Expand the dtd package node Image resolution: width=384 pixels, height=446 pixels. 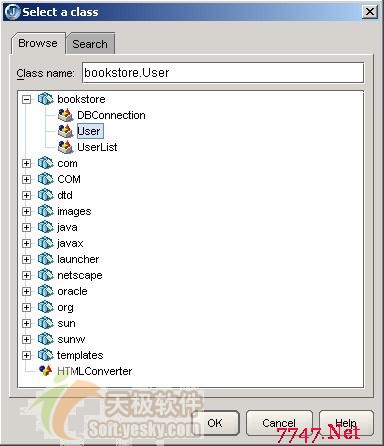pyautogui.click(x=27, y=195)
